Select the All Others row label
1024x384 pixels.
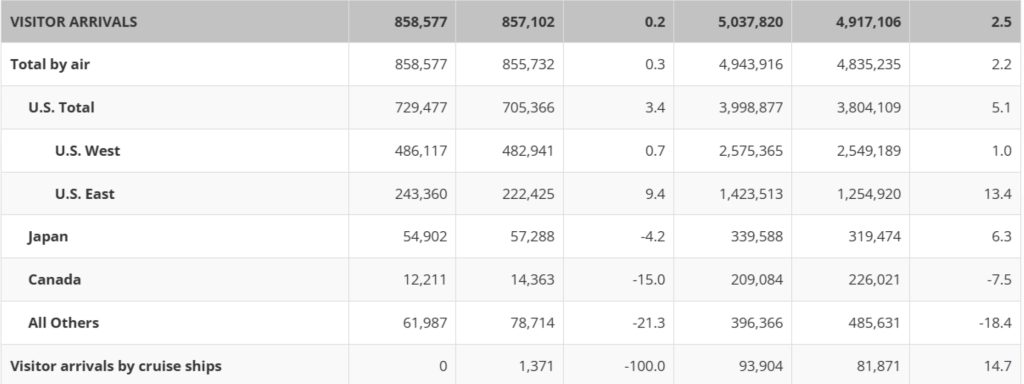click(x=63, y=323)
